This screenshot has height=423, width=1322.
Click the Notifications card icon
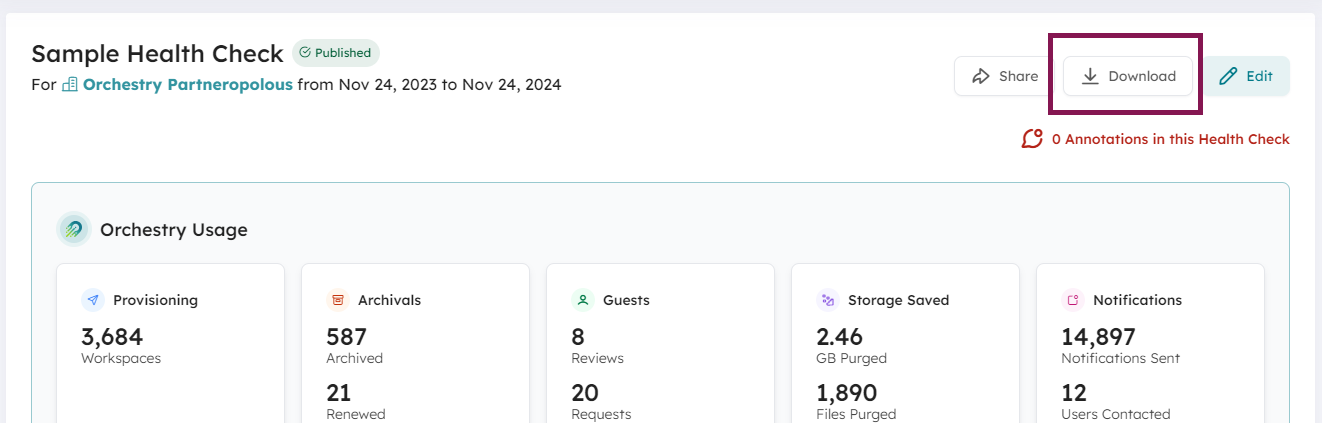click(x=1073, y=300)
